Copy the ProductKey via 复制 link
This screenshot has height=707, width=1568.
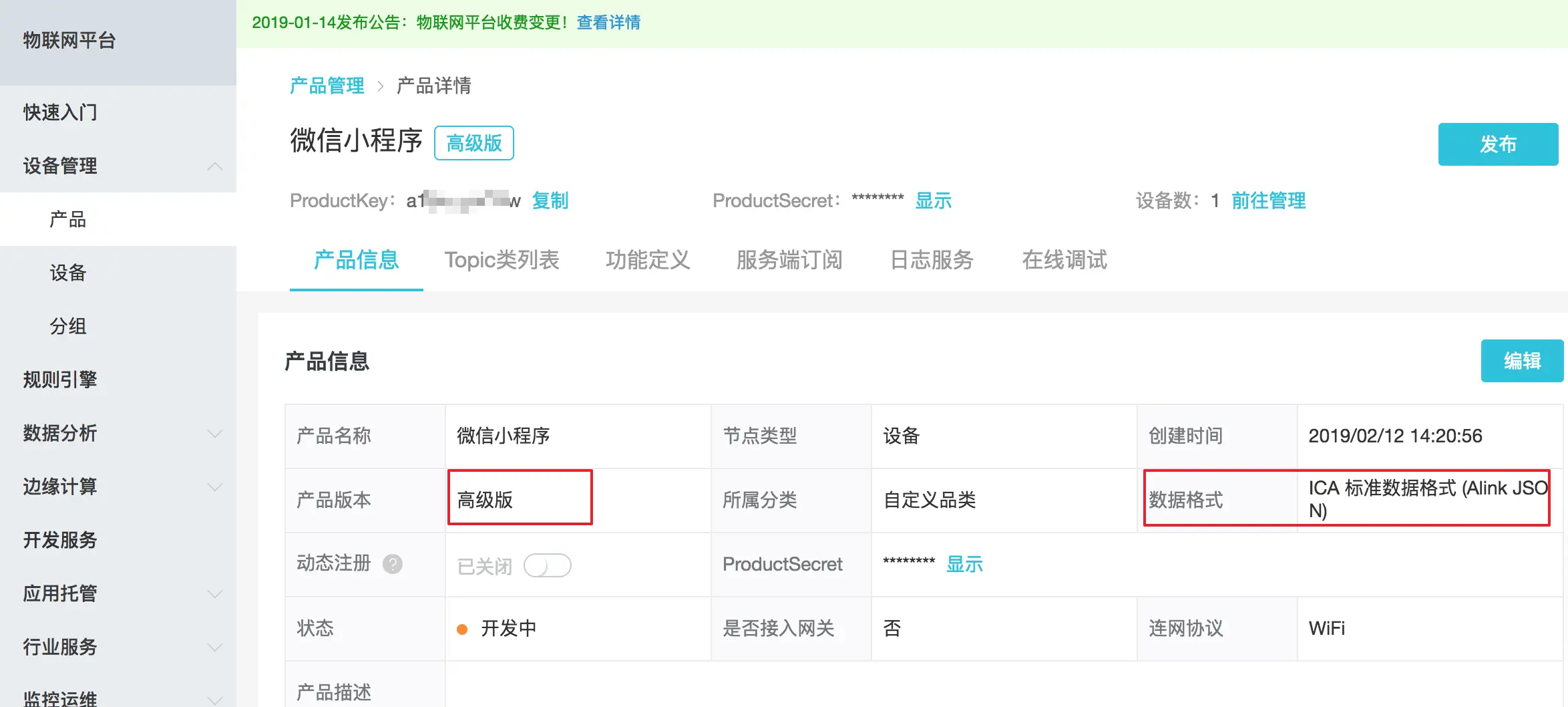(x=550, y=200)
